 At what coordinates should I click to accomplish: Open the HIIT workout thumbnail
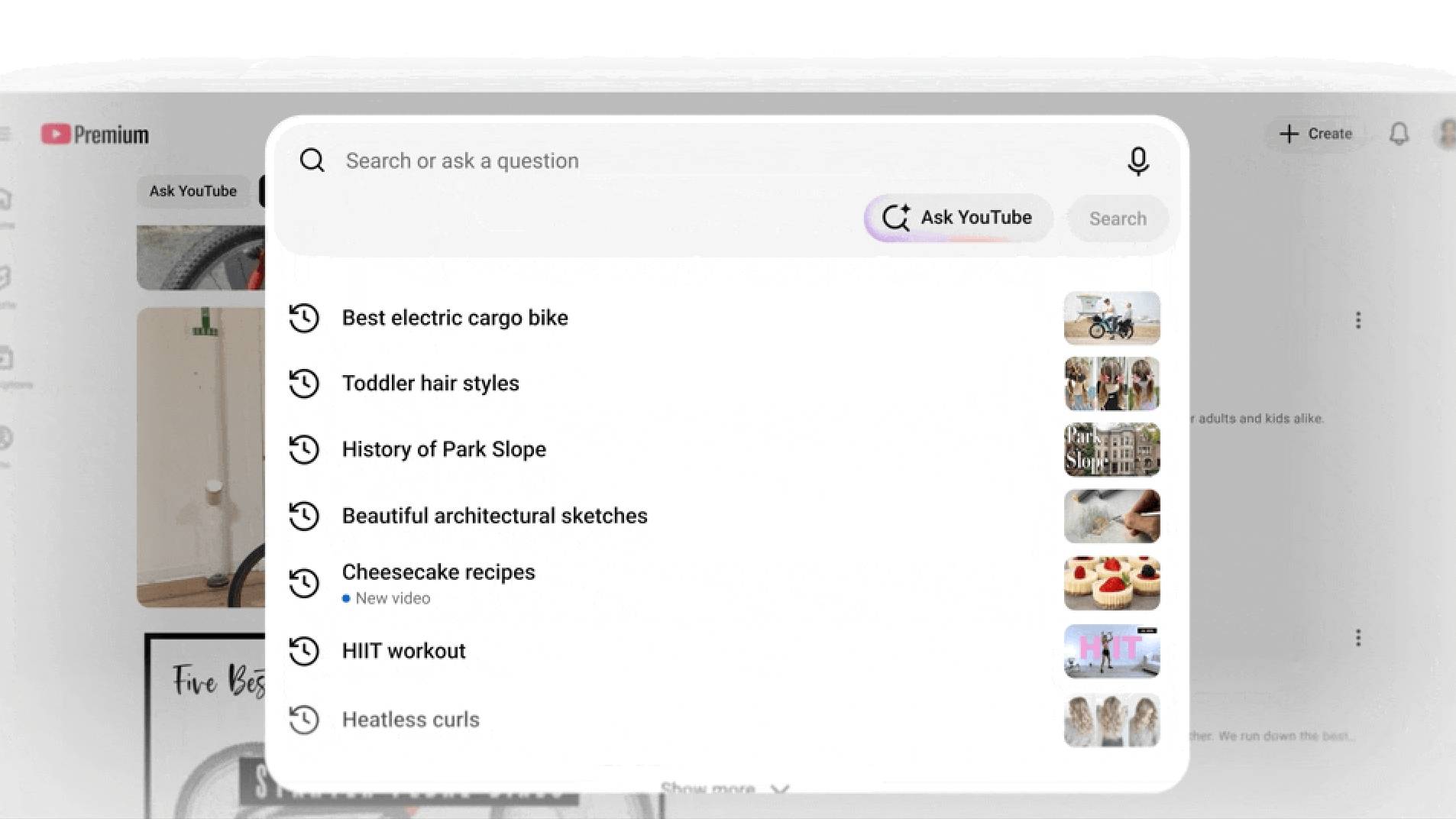point(1111,651)
